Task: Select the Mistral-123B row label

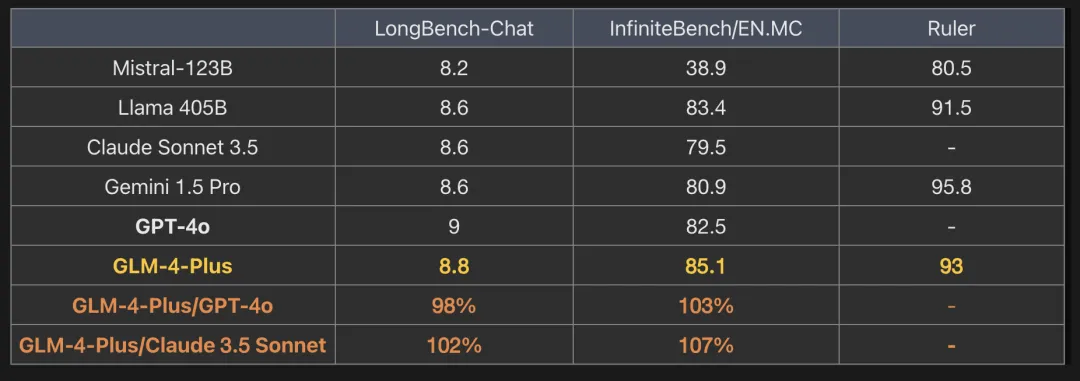Action: (173, 68)
